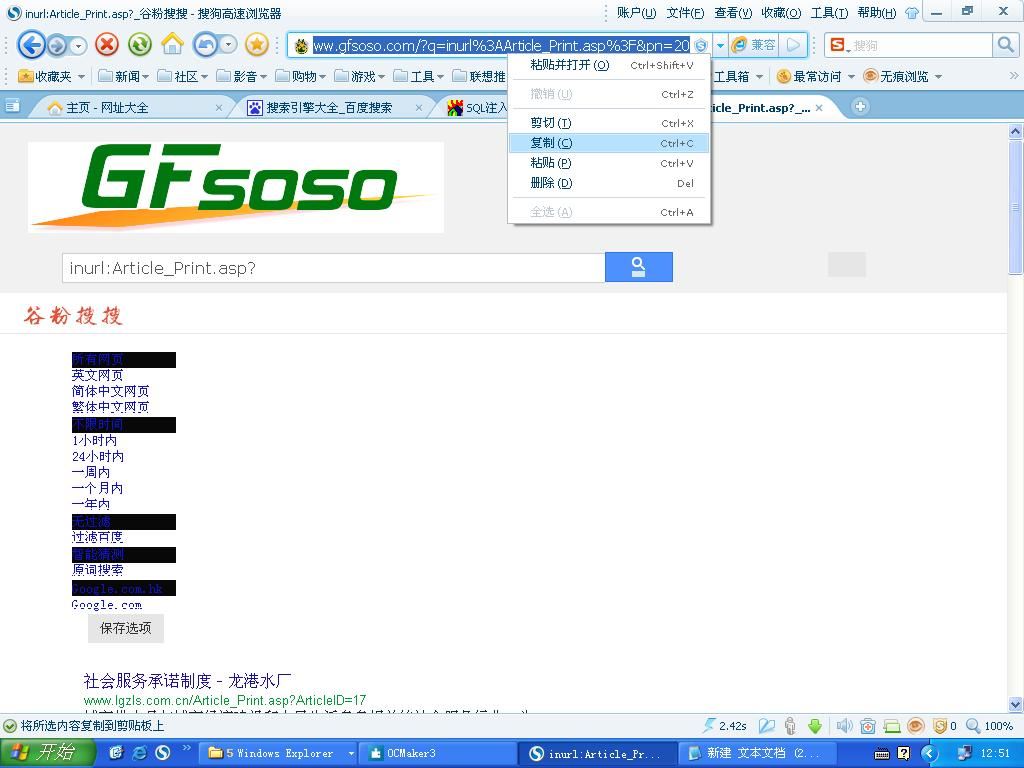Click the 英文网页 filter link
This screenshot has height=768, width=1024.
97,375
